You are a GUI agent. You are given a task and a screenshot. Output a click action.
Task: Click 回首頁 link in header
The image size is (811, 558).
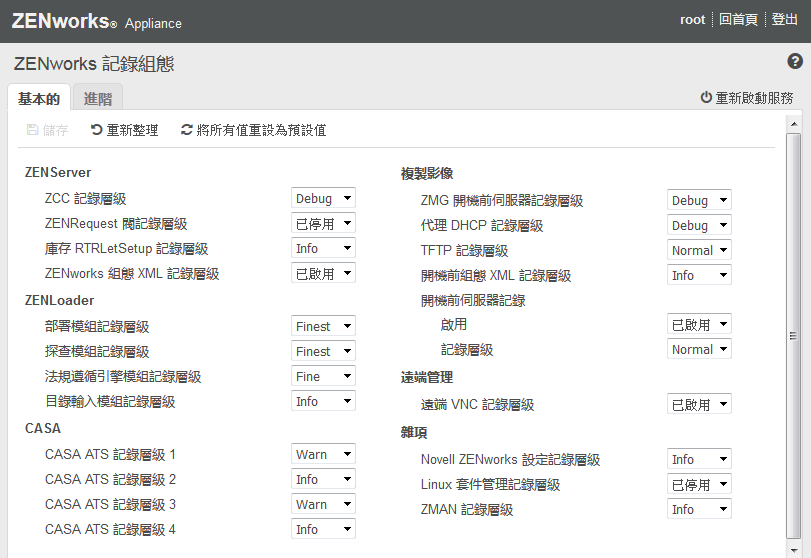pyautogui.click(x=738, y=20)
